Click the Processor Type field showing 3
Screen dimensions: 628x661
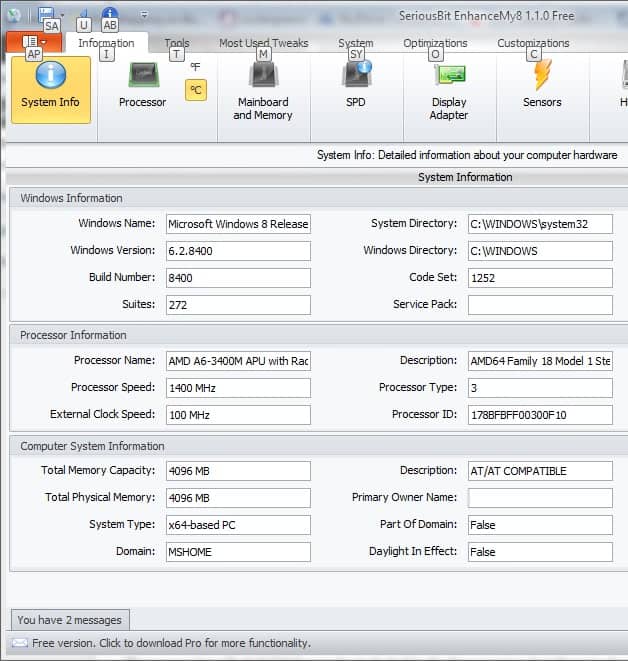pyautogui.click(x=540, y=388)
